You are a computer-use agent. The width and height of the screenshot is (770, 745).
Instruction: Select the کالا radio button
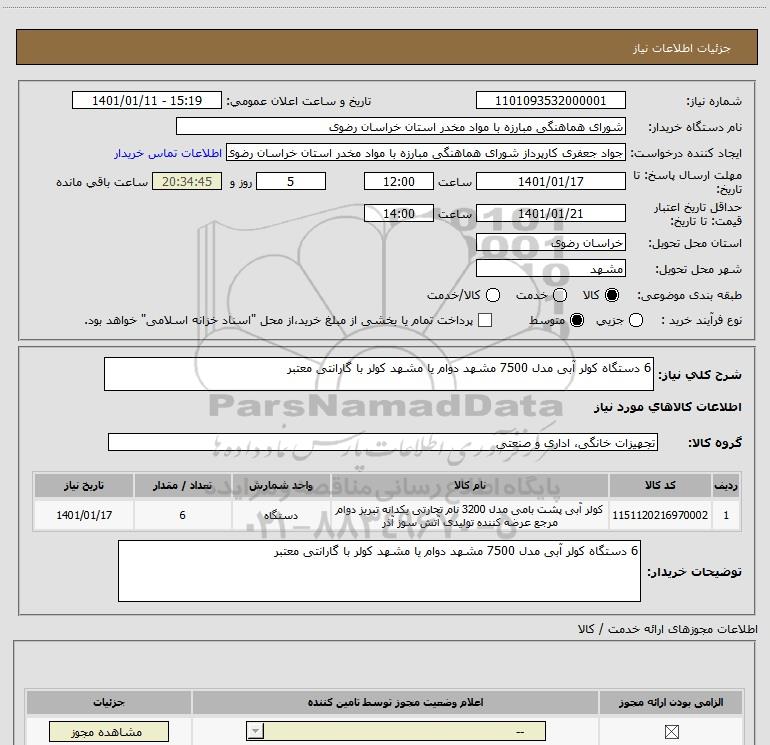(x=612, y=295)
